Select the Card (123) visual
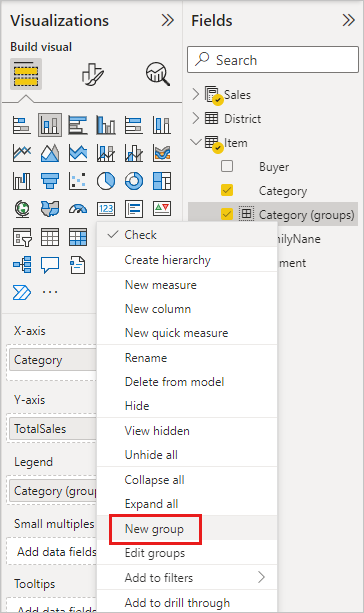364x613 pixels. coord(106,209)
